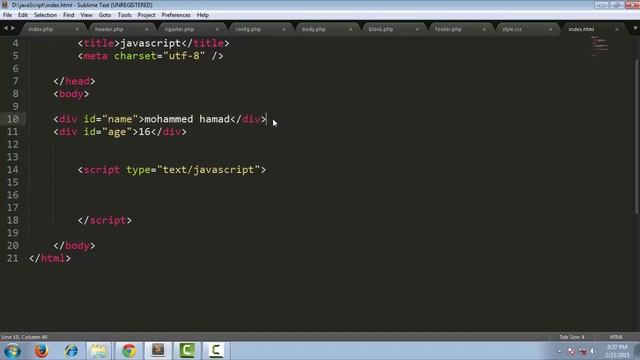
Task: Click line number 4 in gutter
Action: click(x=15, y=43)
